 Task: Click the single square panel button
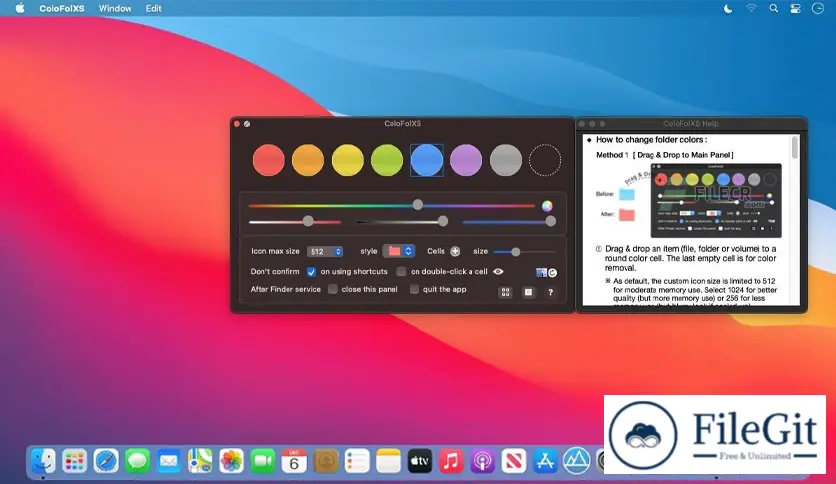click(x=528, y=292)
